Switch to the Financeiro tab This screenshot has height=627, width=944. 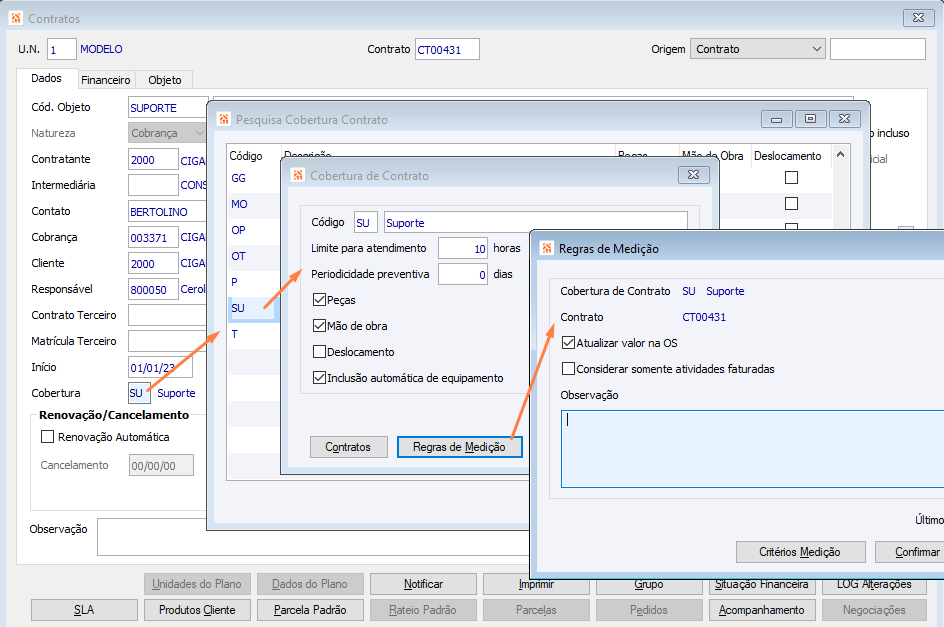(106, 80)
